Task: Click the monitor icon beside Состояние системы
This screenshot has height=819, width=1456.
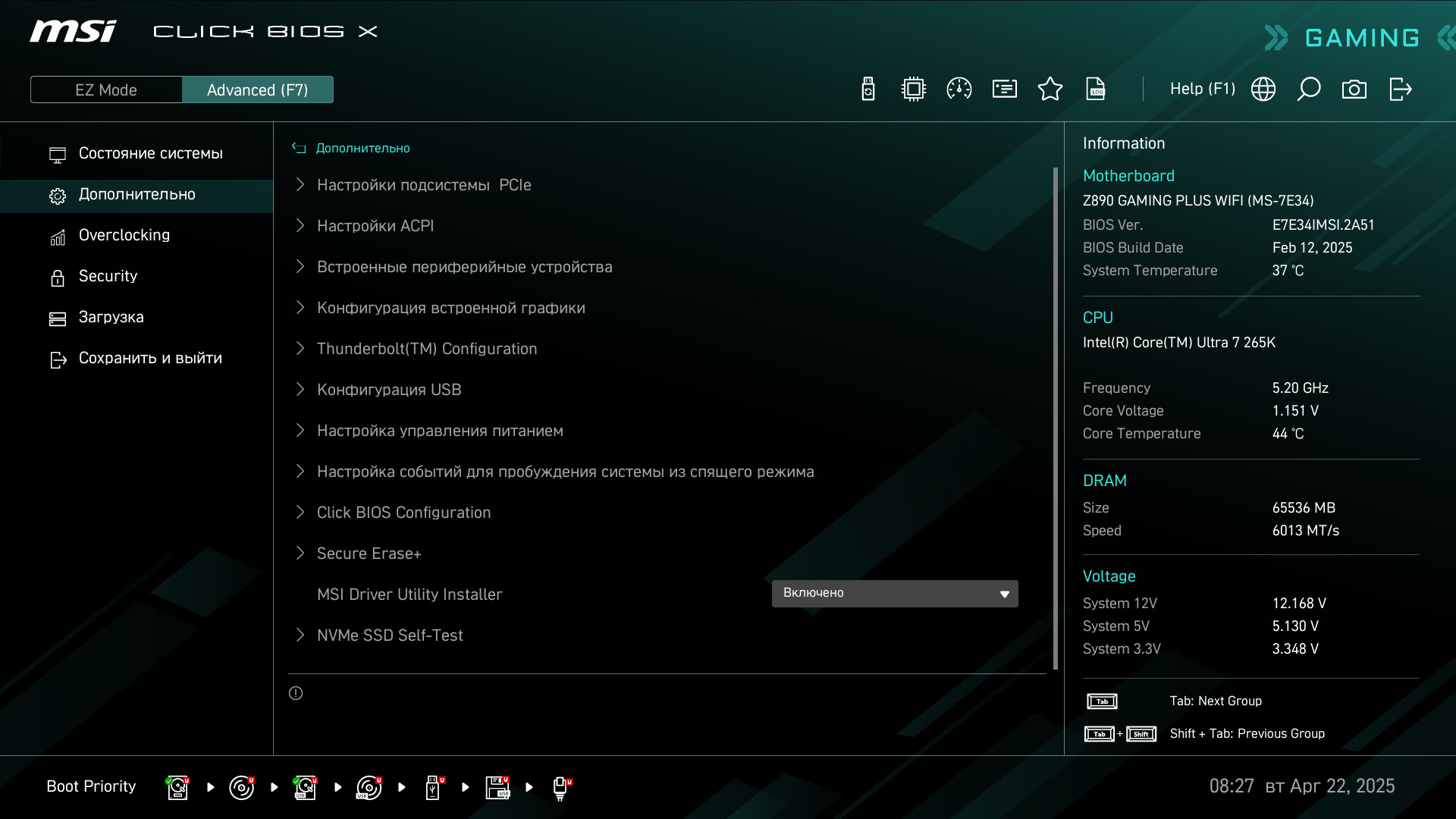Action: 58,155
